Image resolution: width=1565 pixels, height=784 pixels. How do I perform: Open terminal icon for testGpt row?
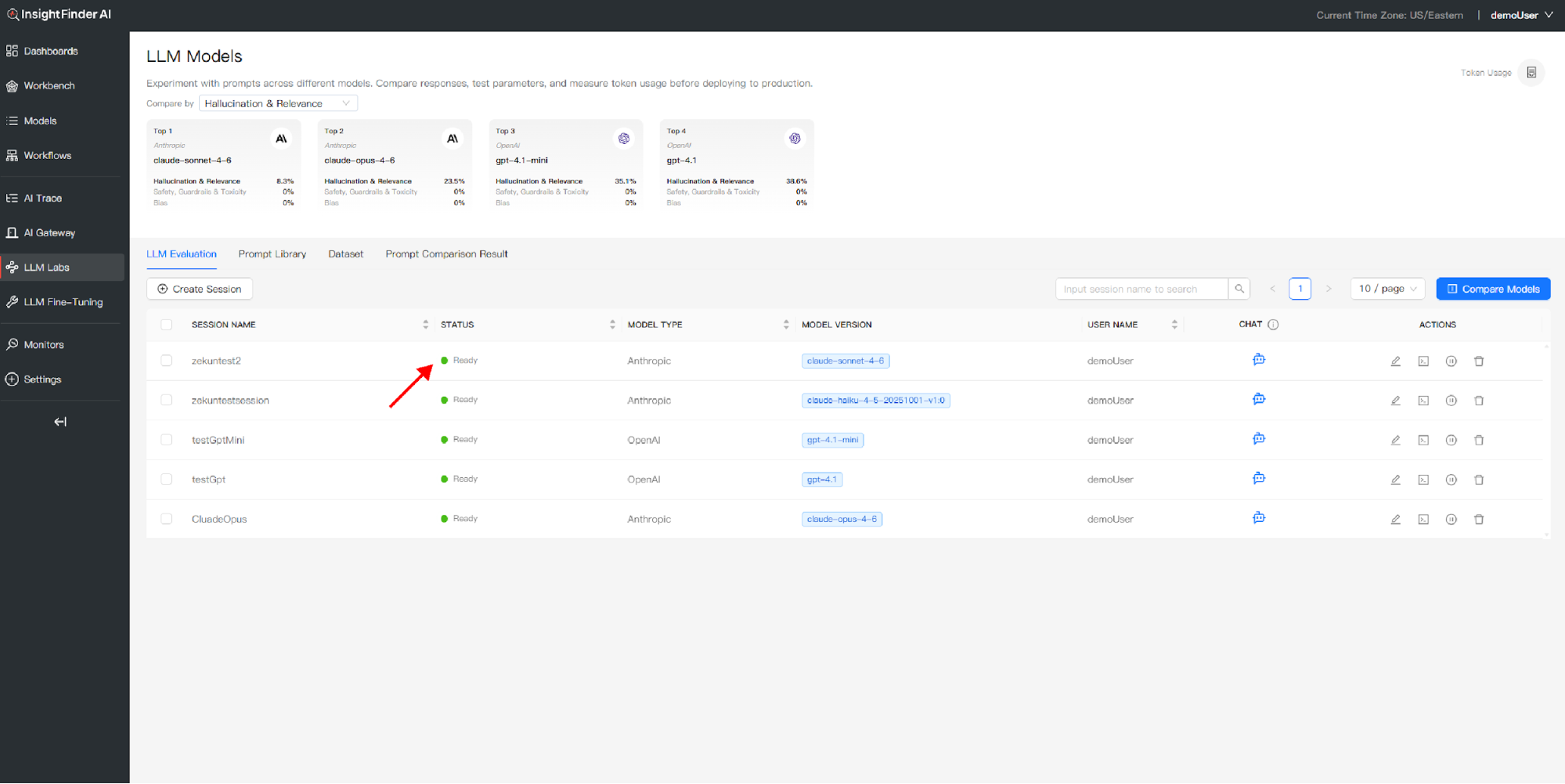(x=1423, y=480)
